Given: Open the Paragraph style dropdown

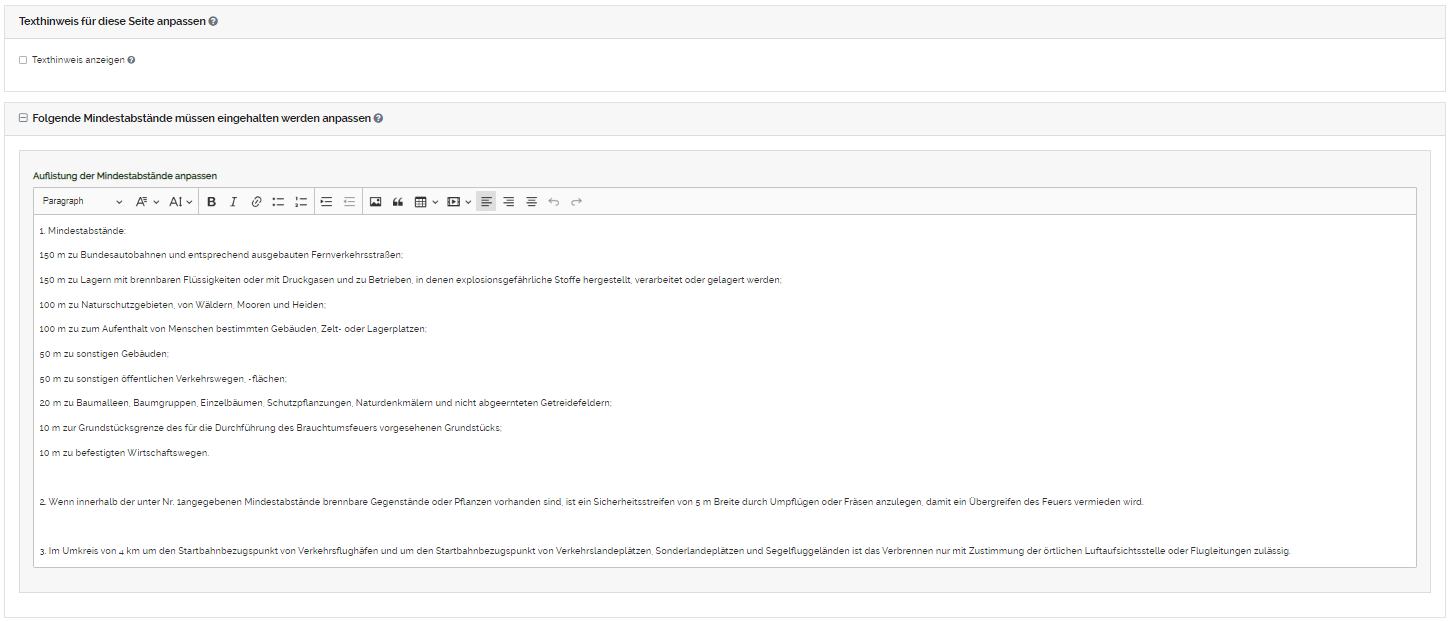Looking at the screenshot, I should click(82, 202).
